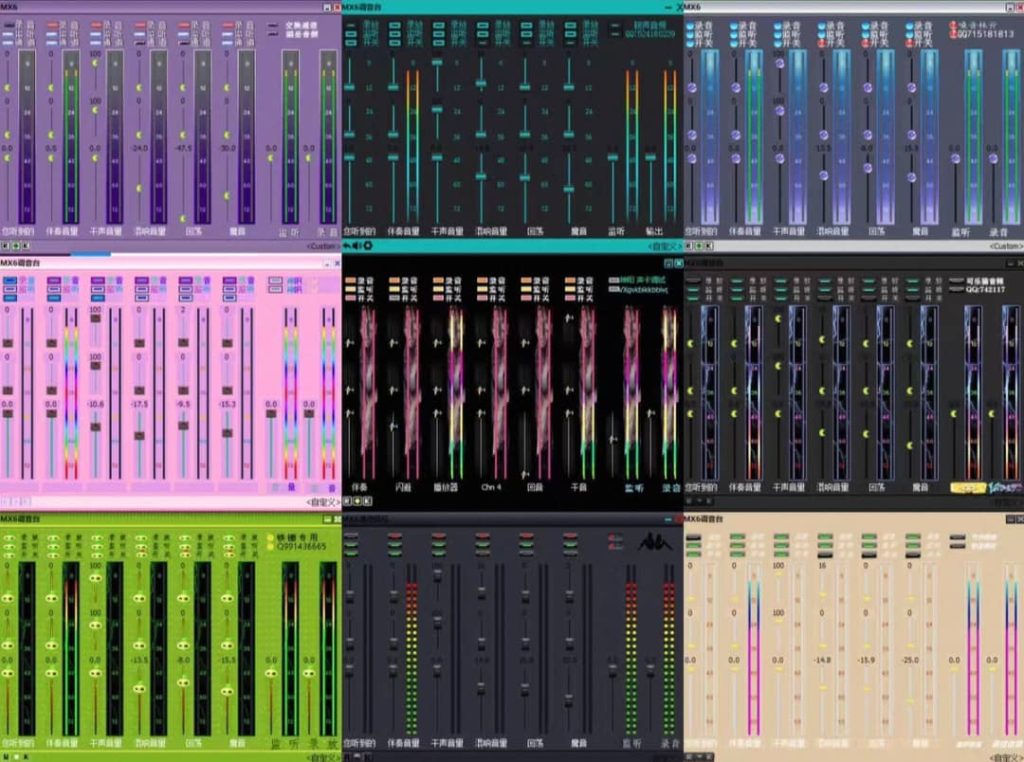Open the gear settings icon in teal mixer footer
This screenshot has height=762, width=1024.
click(368, 245)
